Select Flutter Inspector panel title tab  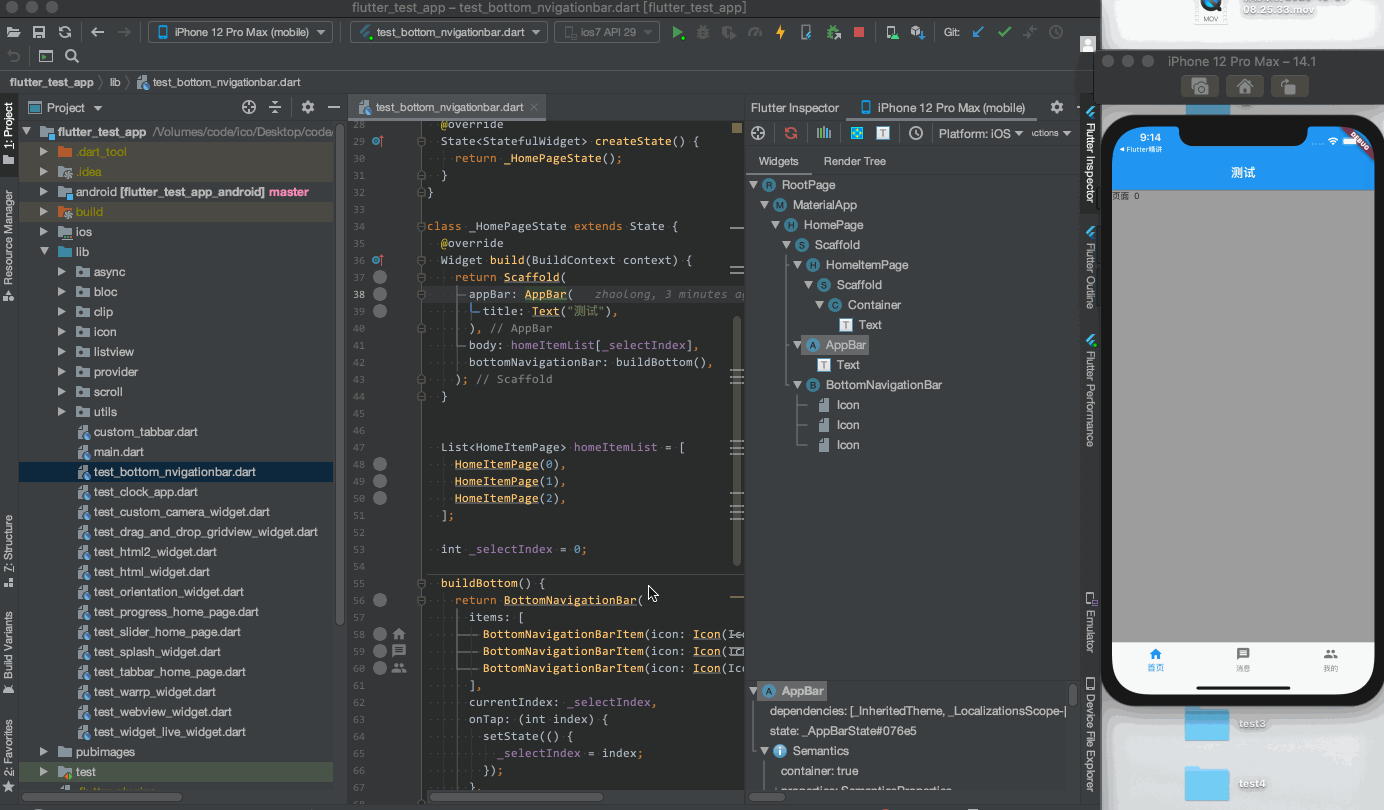coord(795,107)
